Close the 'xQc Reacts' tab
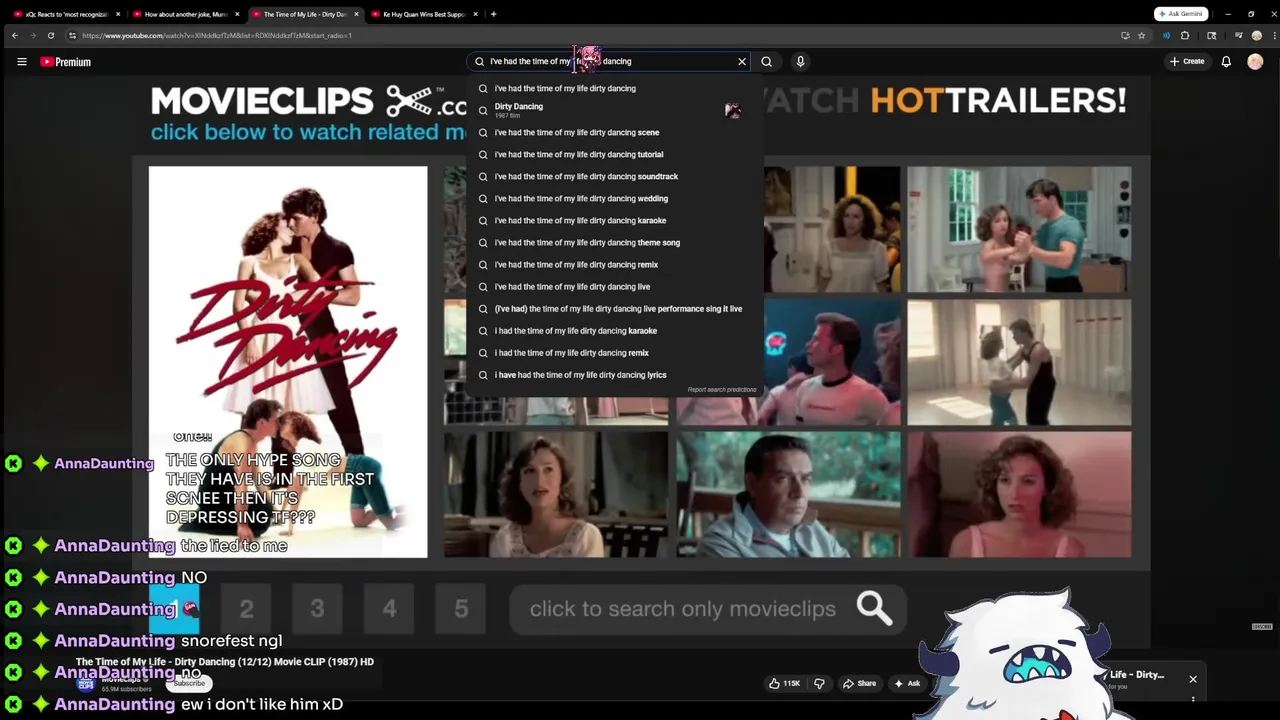The image size is (1280, 720). pyautogui.click(x=118, y=14)
